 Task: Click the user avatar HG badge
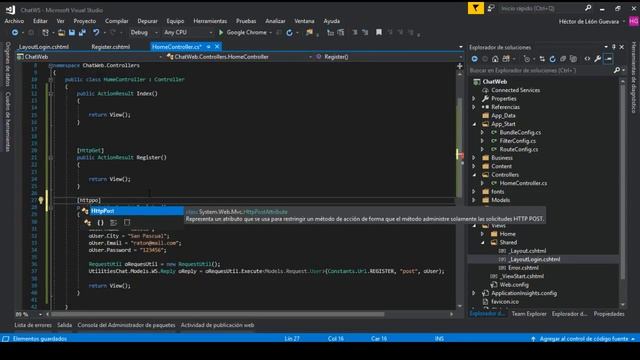click(x=633, y=22)
